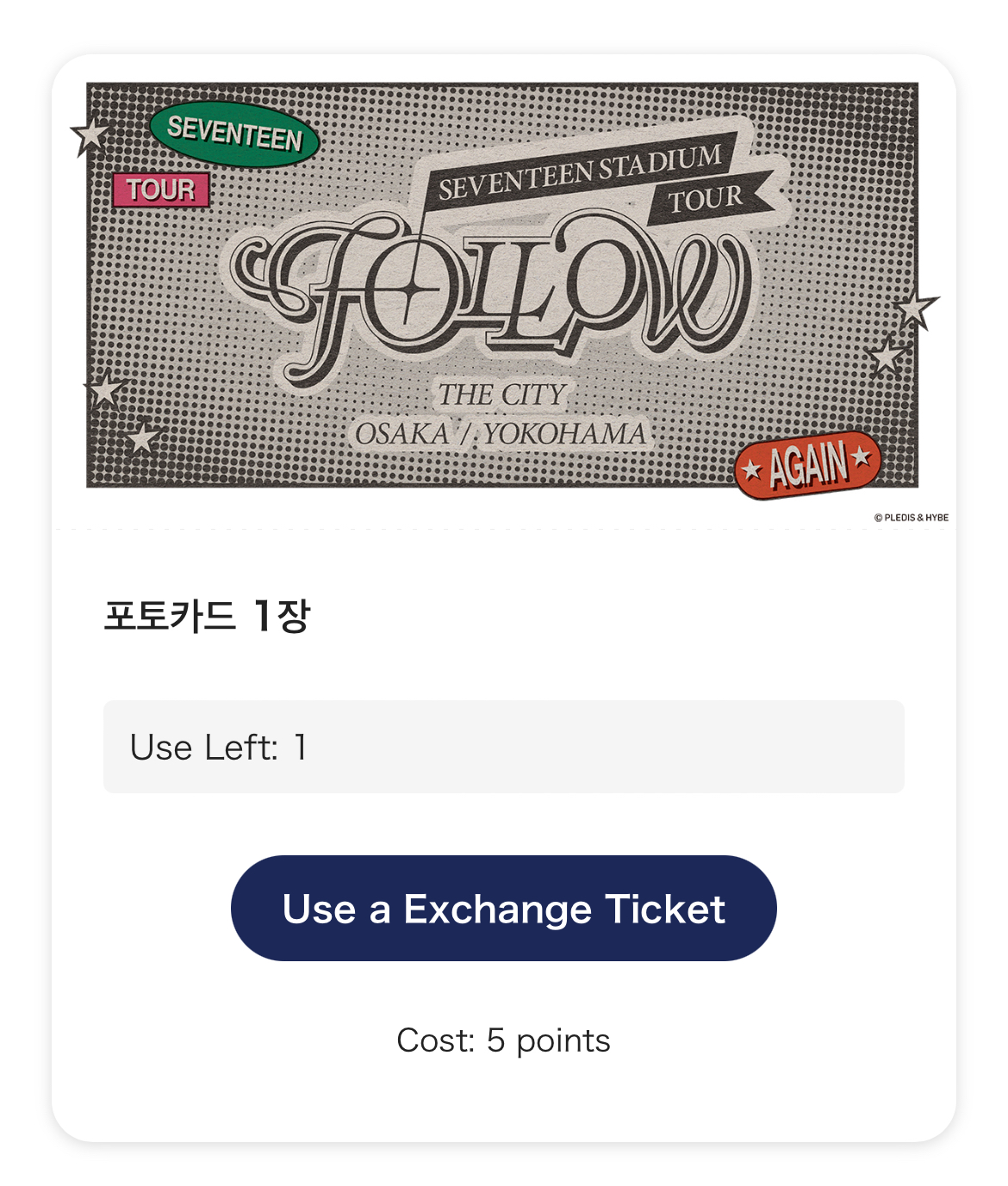Click the 포토카드 1장 title
The width and height of the screenshot is (1008, 1186).
click(x=207, y=616)
